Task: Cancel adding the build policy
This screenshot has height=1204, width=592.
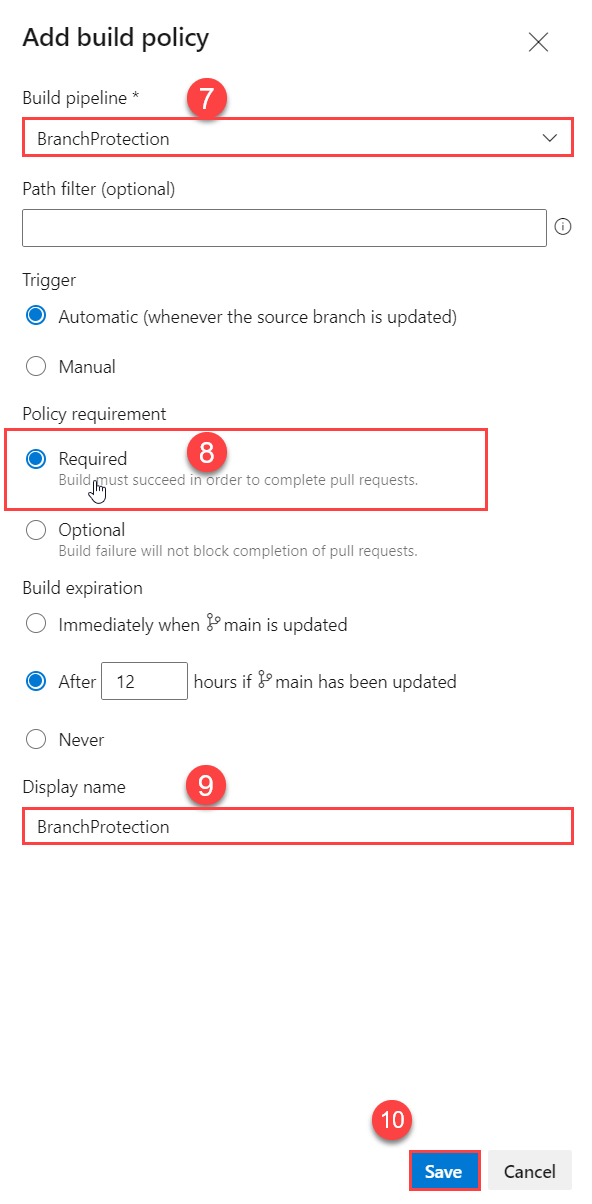Action: [x=529, y=1171]
